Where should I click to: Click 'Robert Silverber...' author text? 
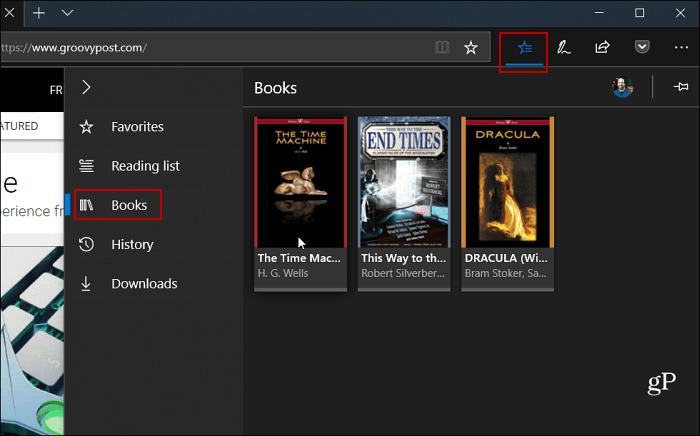(x=403, y=273)
